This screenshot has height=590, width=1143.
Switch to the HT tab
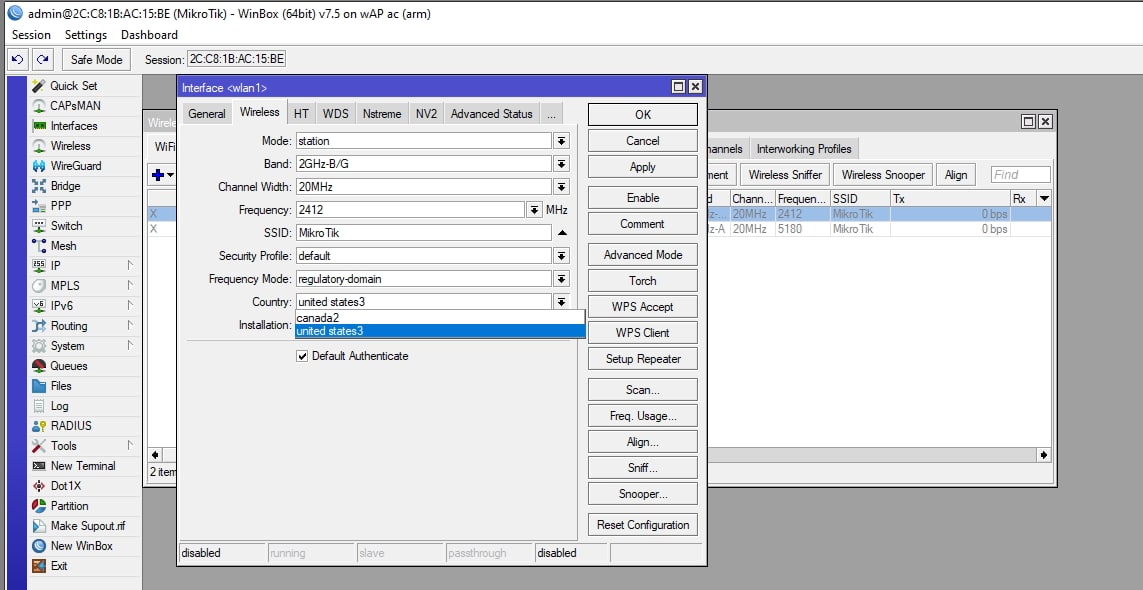(301, 114)
